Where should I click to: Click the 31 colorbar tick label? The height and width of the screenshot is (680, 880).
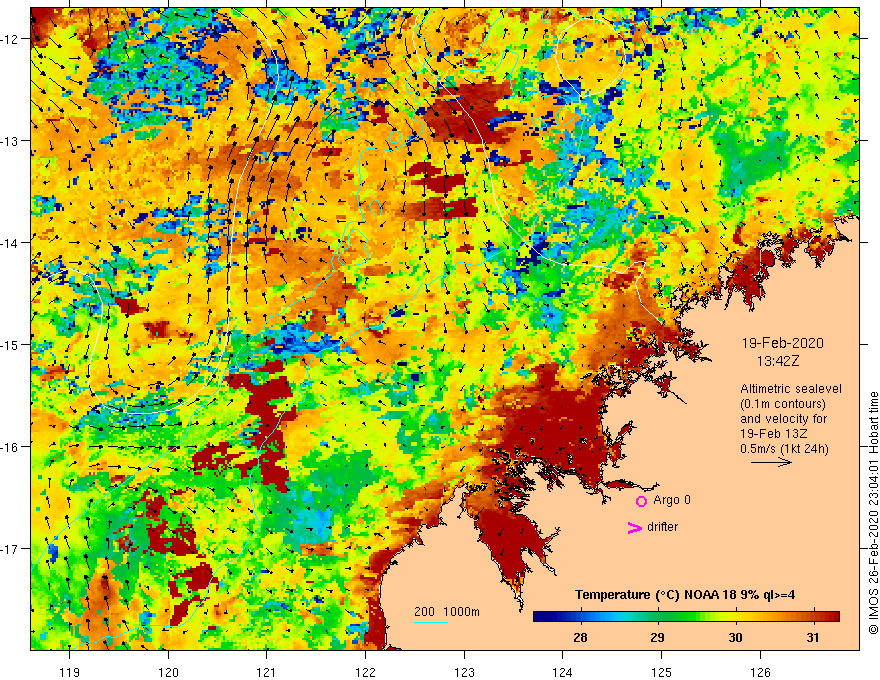813,637
